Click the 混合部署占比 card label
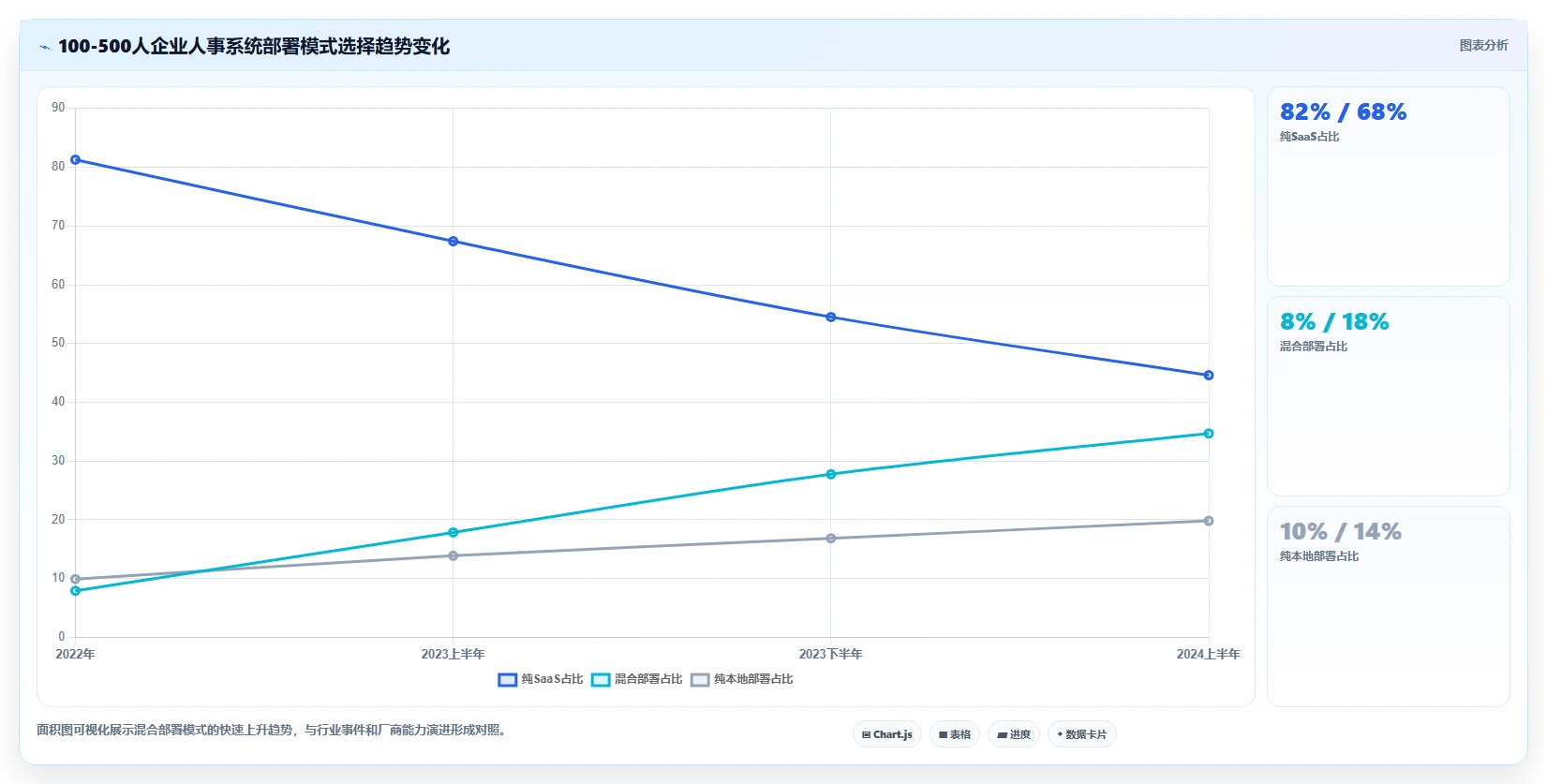This screenshot has height=784, width=1547. click(x=1314, y=347)
